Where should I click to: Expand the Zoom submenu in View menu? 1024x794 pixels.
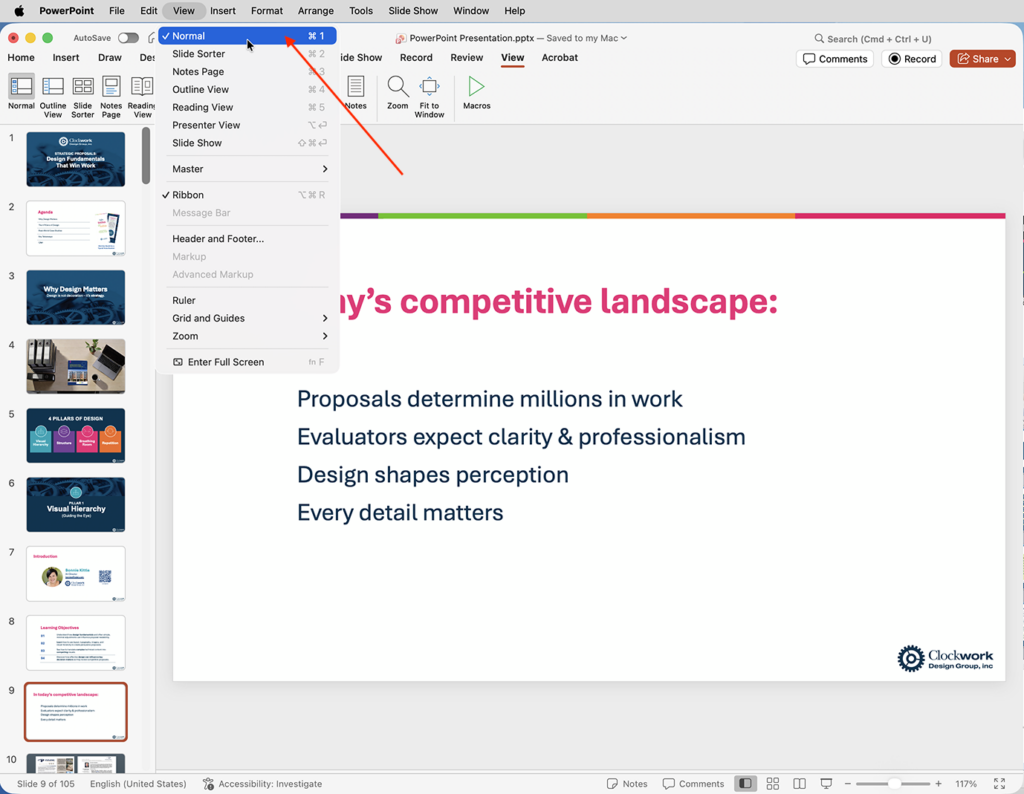248,336
